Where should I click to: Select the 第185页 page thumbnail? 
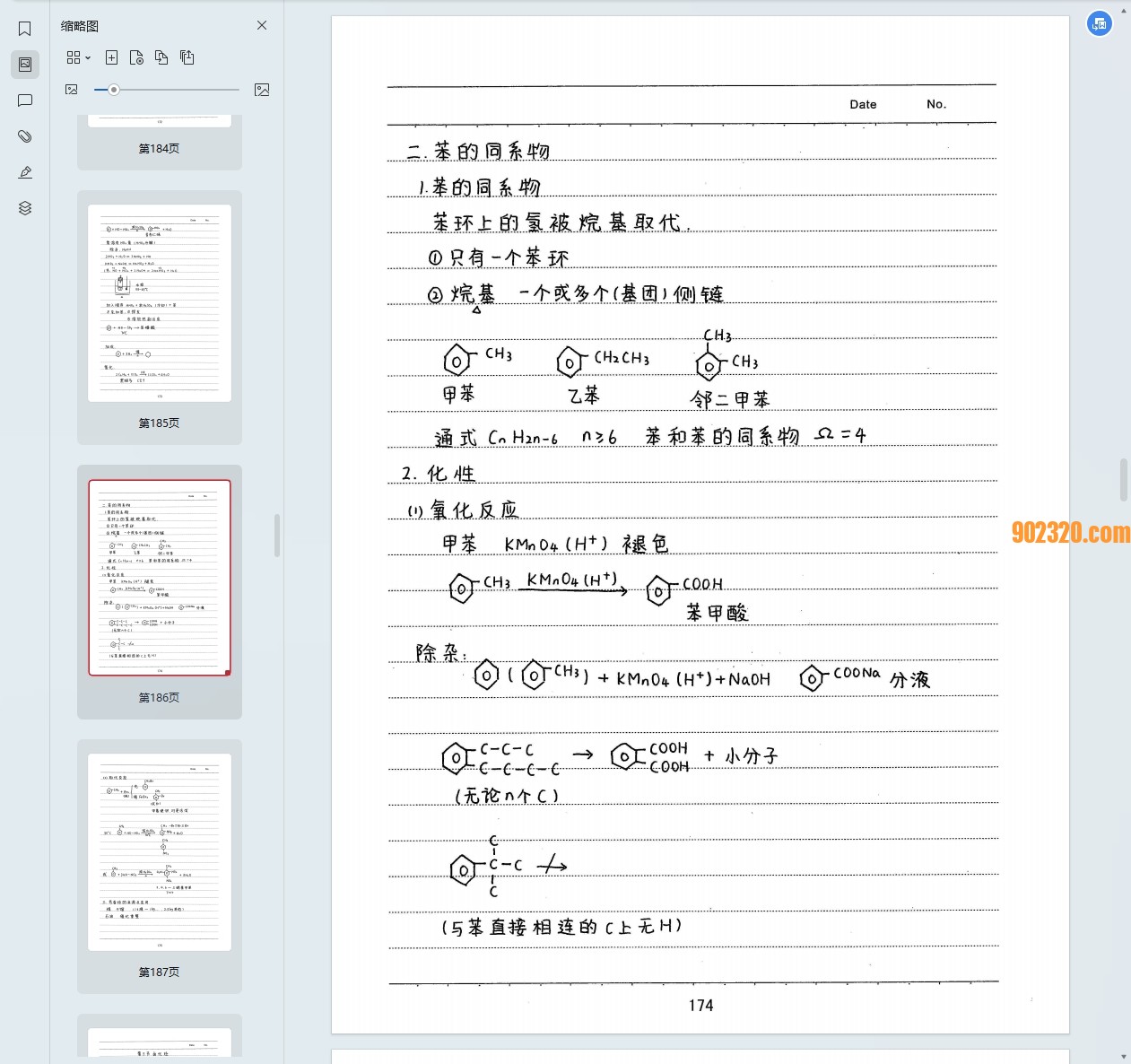(160, 303)
